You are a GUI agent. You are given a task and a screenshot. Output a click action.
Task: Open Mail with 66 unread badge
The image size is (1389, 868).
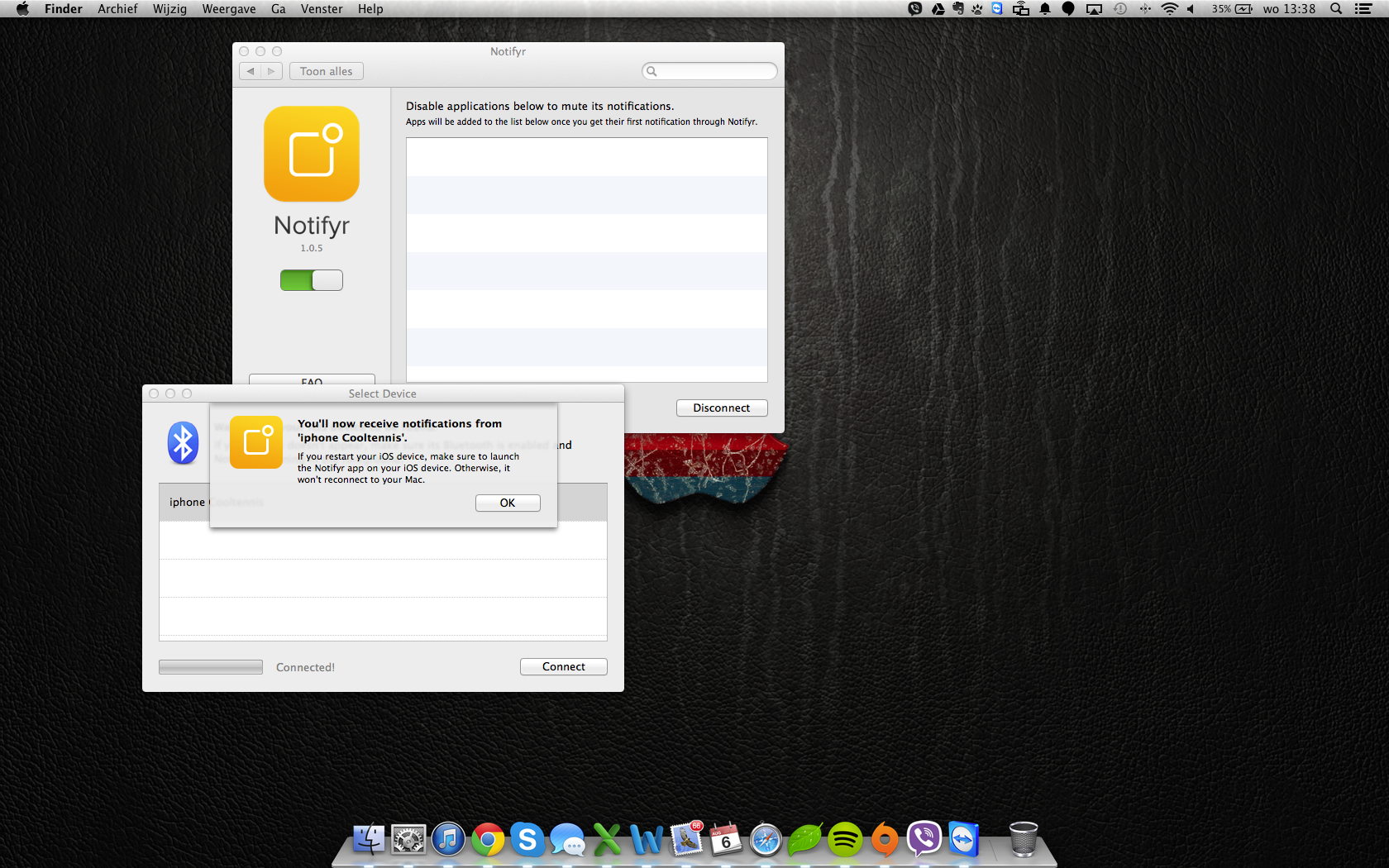tap(686, 840)
